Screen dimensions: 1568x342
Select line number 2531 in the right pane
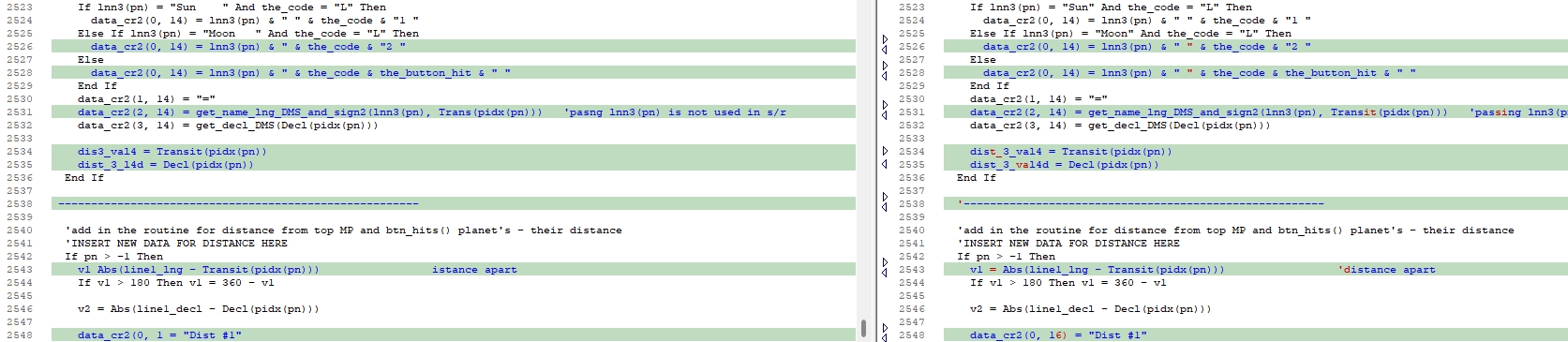(911, 112)
